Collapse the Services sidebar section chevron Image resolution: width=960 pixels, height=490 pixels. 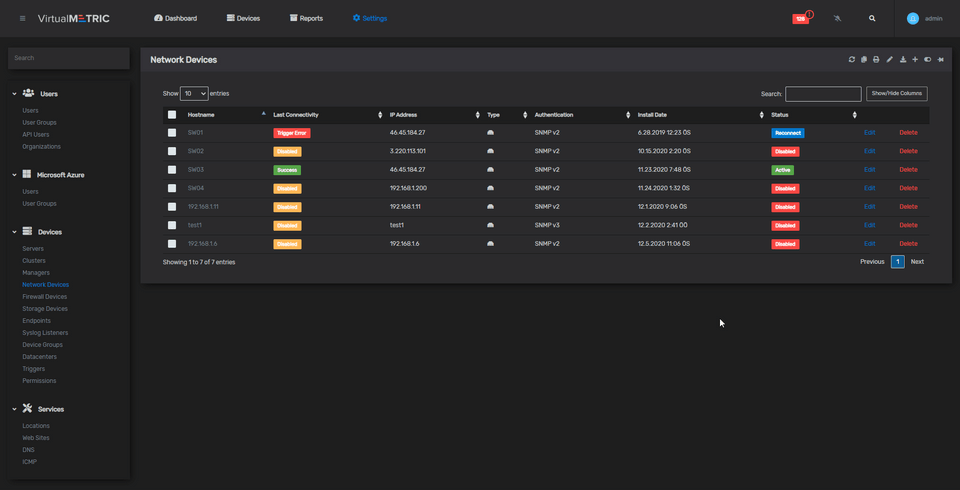pyautogui.click(x=14, y=409)
